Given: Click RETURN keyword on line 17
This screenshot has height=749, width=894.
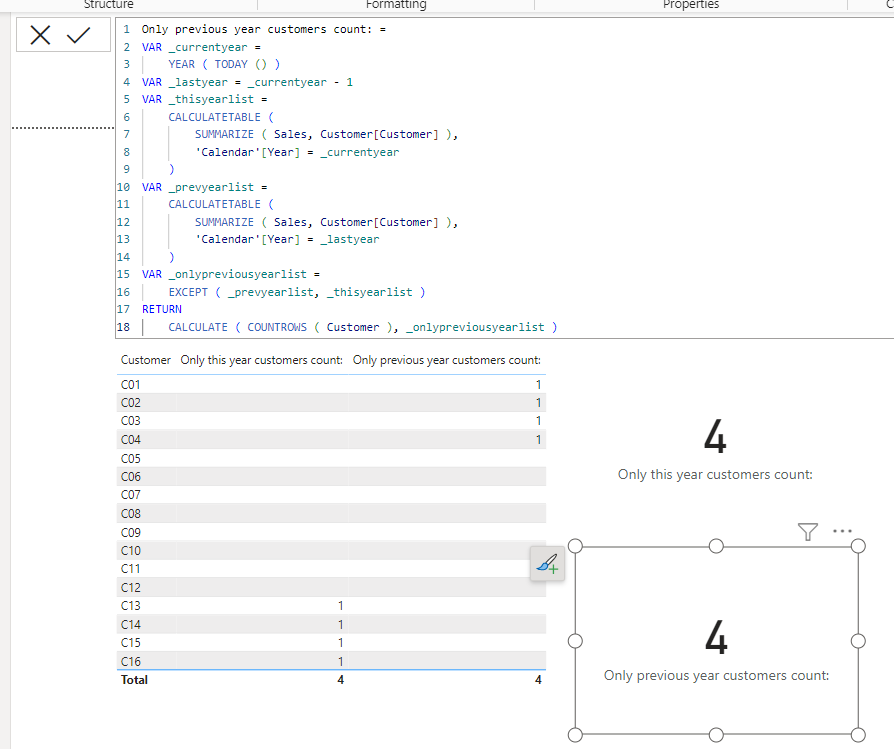Looking at the screenshot, I should click(x=162, y=309).
